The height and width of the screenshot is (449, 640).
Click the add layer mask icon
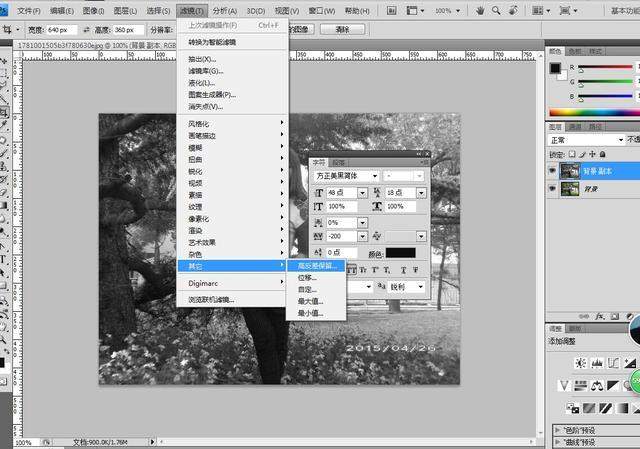[x=615, y=316]
